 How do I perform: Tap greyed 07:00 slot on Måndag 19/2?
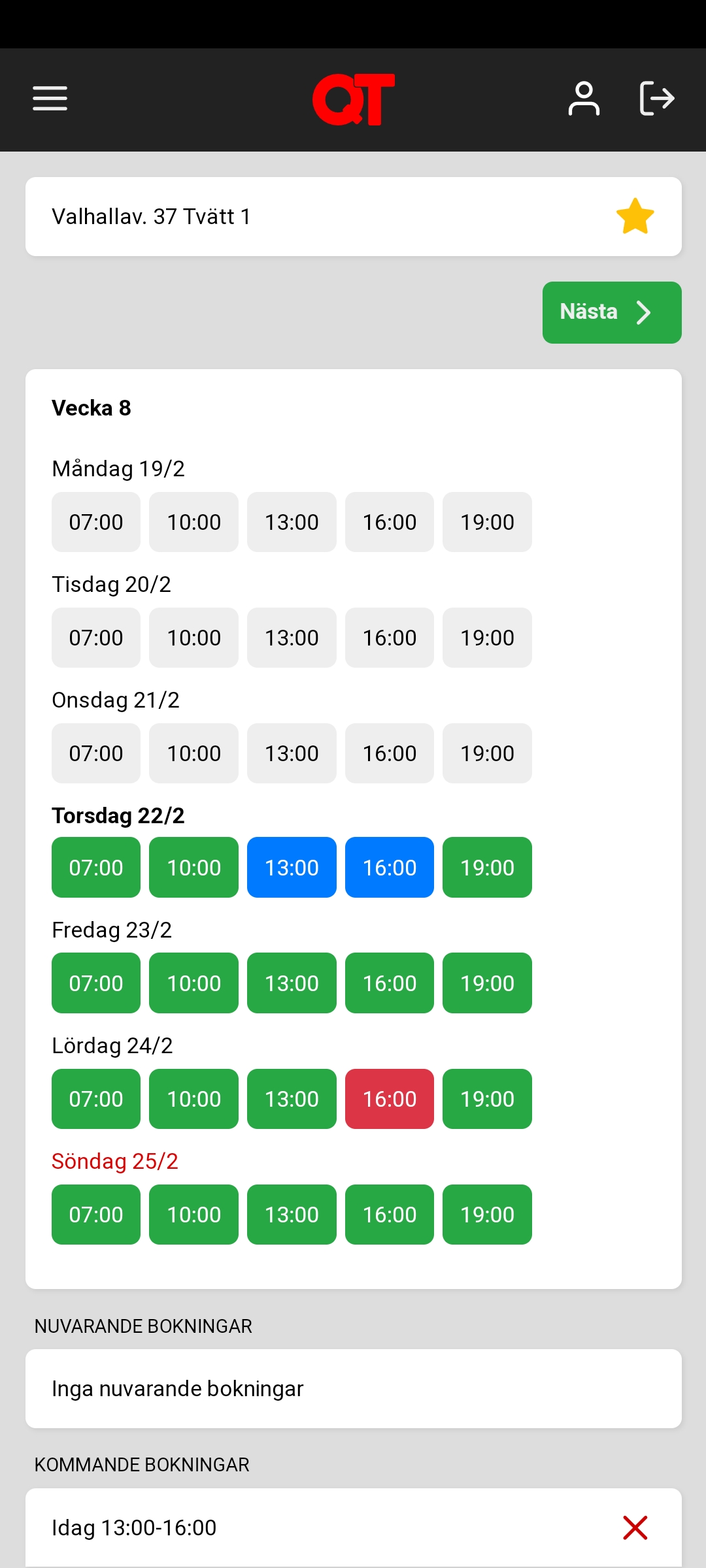click(x=96, y=522)
